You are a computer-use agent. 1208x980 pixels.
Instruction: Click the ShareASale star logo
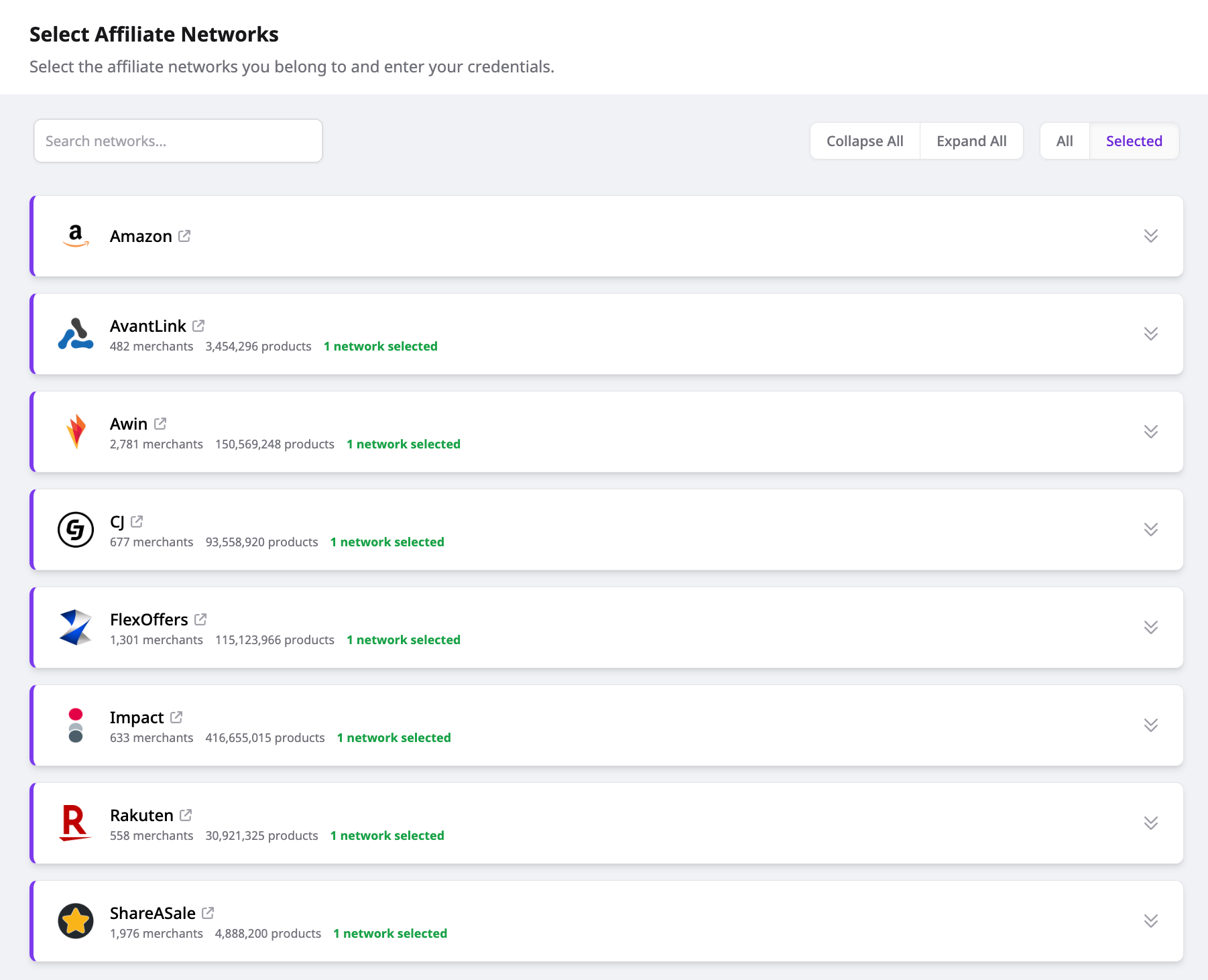tap(76, 921)
